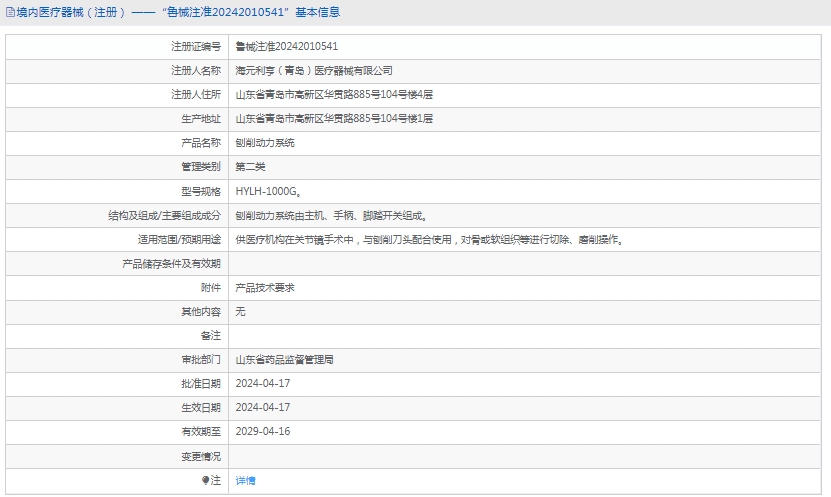
Task: Select the model specification HYLH-1000G
Action: pos(269,191)
